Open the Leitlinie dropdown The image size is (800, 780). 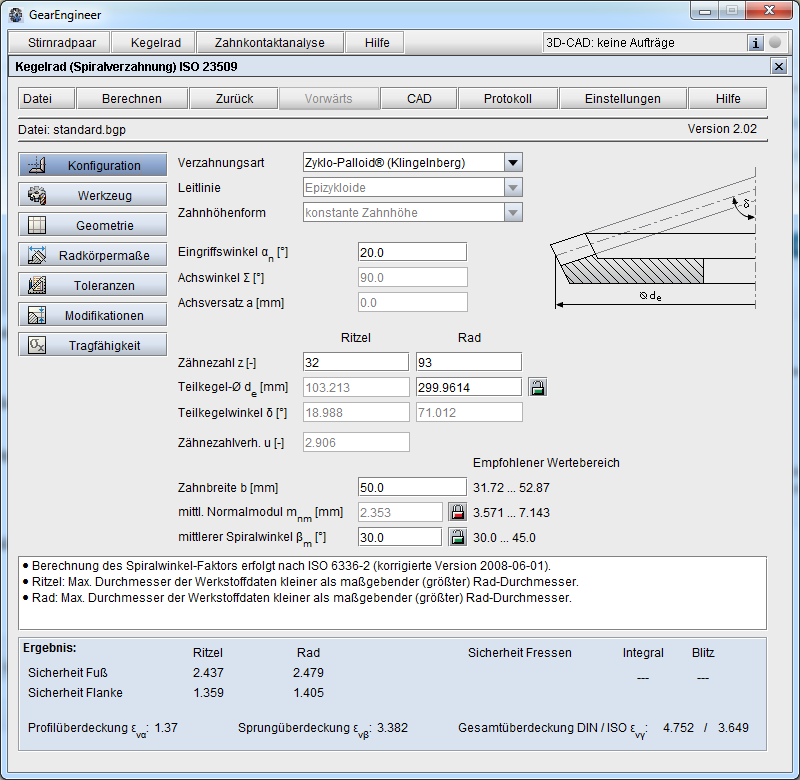[513, 188]
